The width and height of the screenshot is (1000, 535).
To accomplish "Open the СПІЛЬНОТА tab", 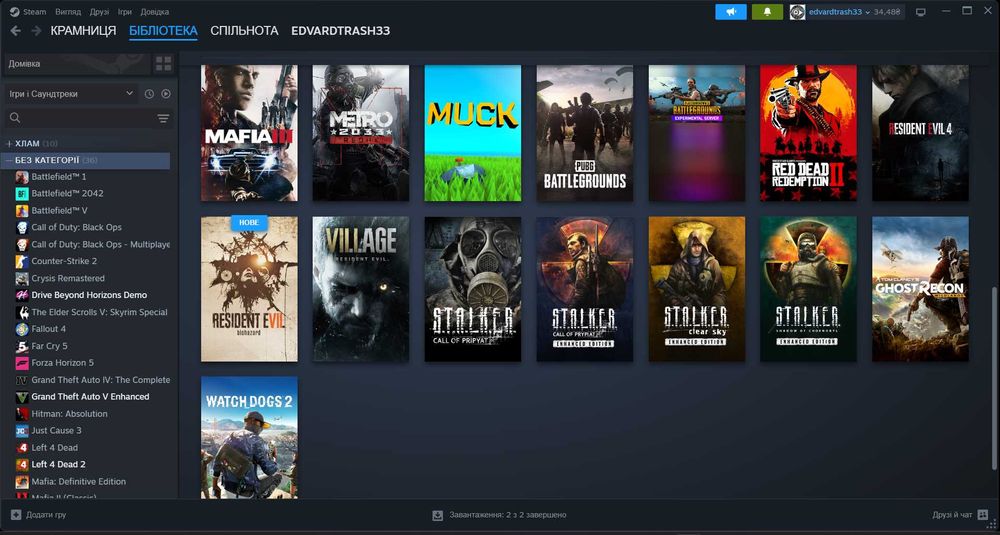I will pos(244,31).
